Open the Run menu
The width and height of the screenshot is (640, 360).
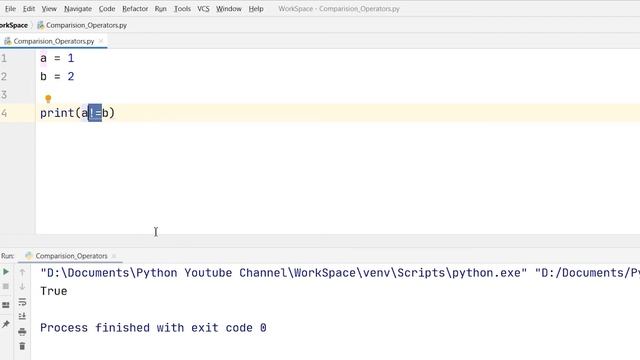click(x=160, y=9)
